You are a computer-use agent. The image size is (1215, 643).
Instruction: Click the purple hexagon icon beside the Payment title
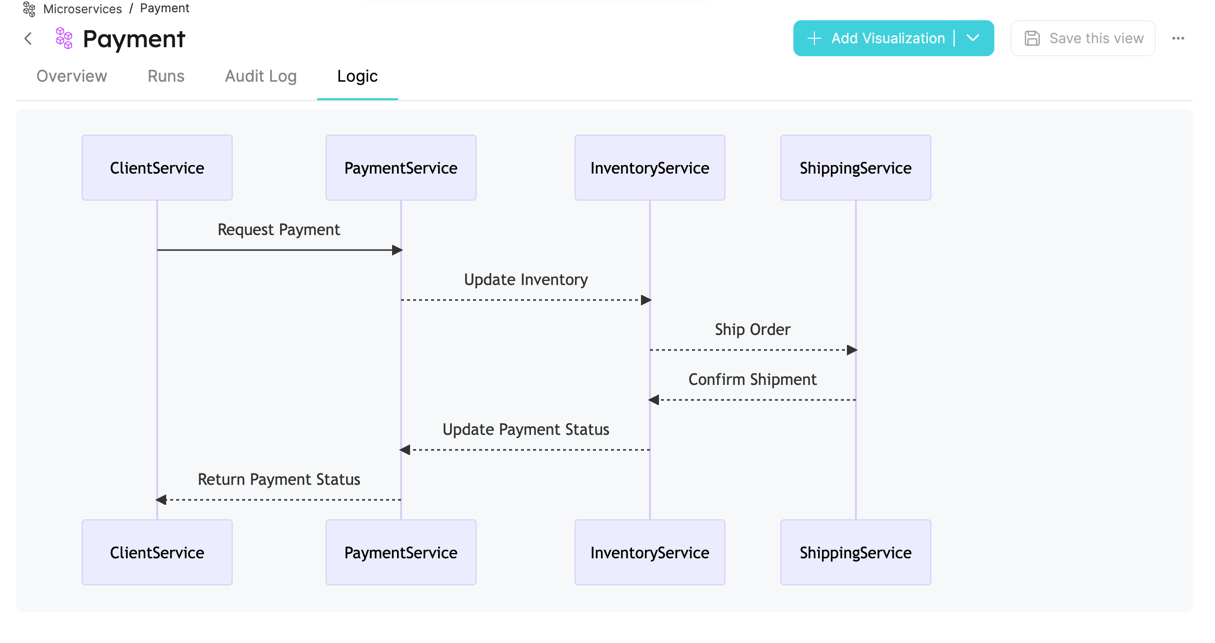coord(62,38)
